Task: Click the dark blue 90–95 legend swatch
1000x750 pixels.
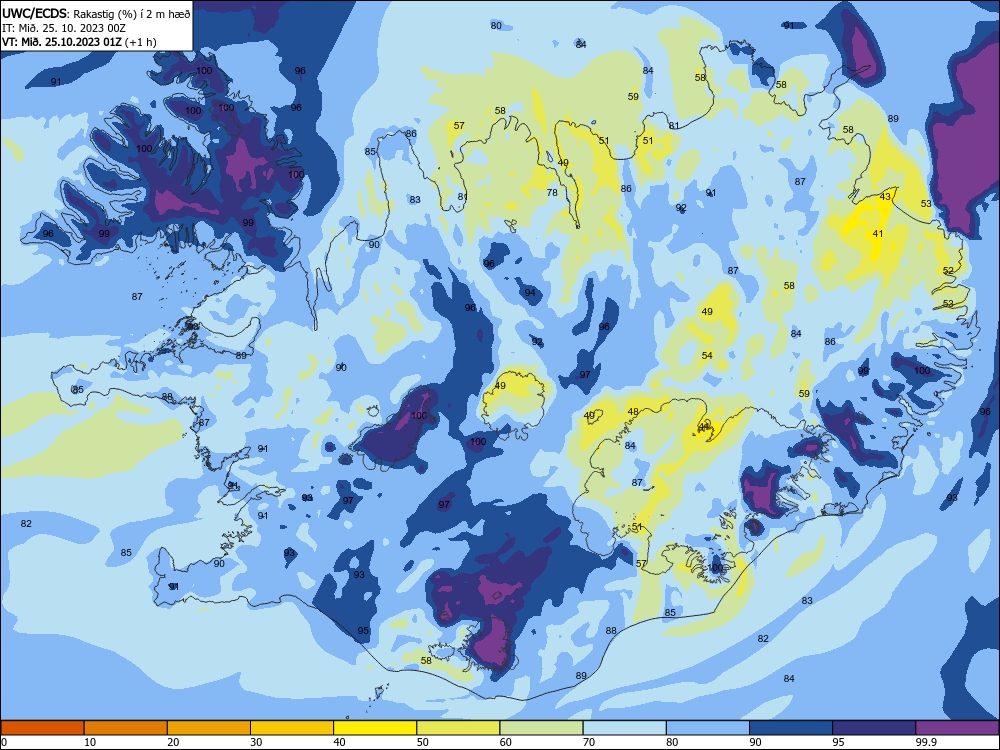Action: [791, 728]
